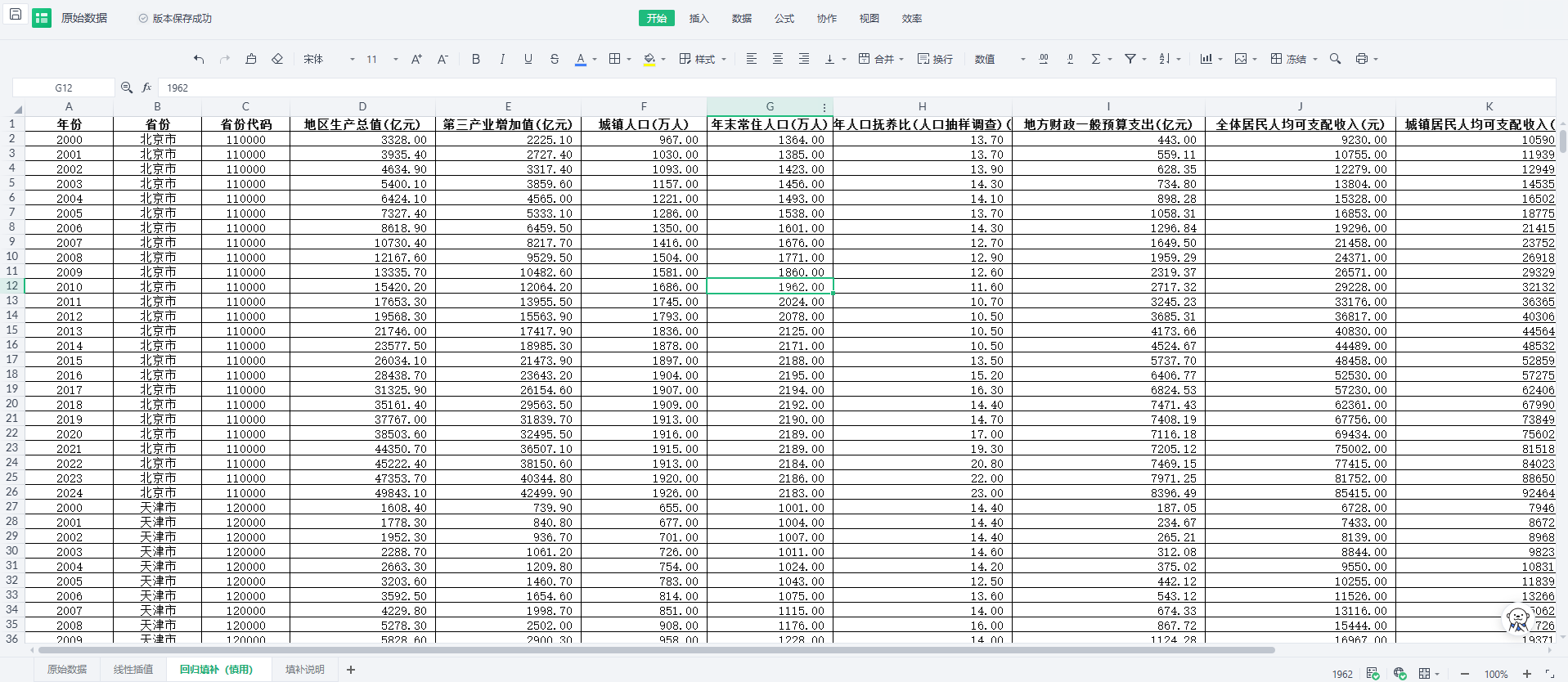Toggle underline formatting

coord(528,59)
